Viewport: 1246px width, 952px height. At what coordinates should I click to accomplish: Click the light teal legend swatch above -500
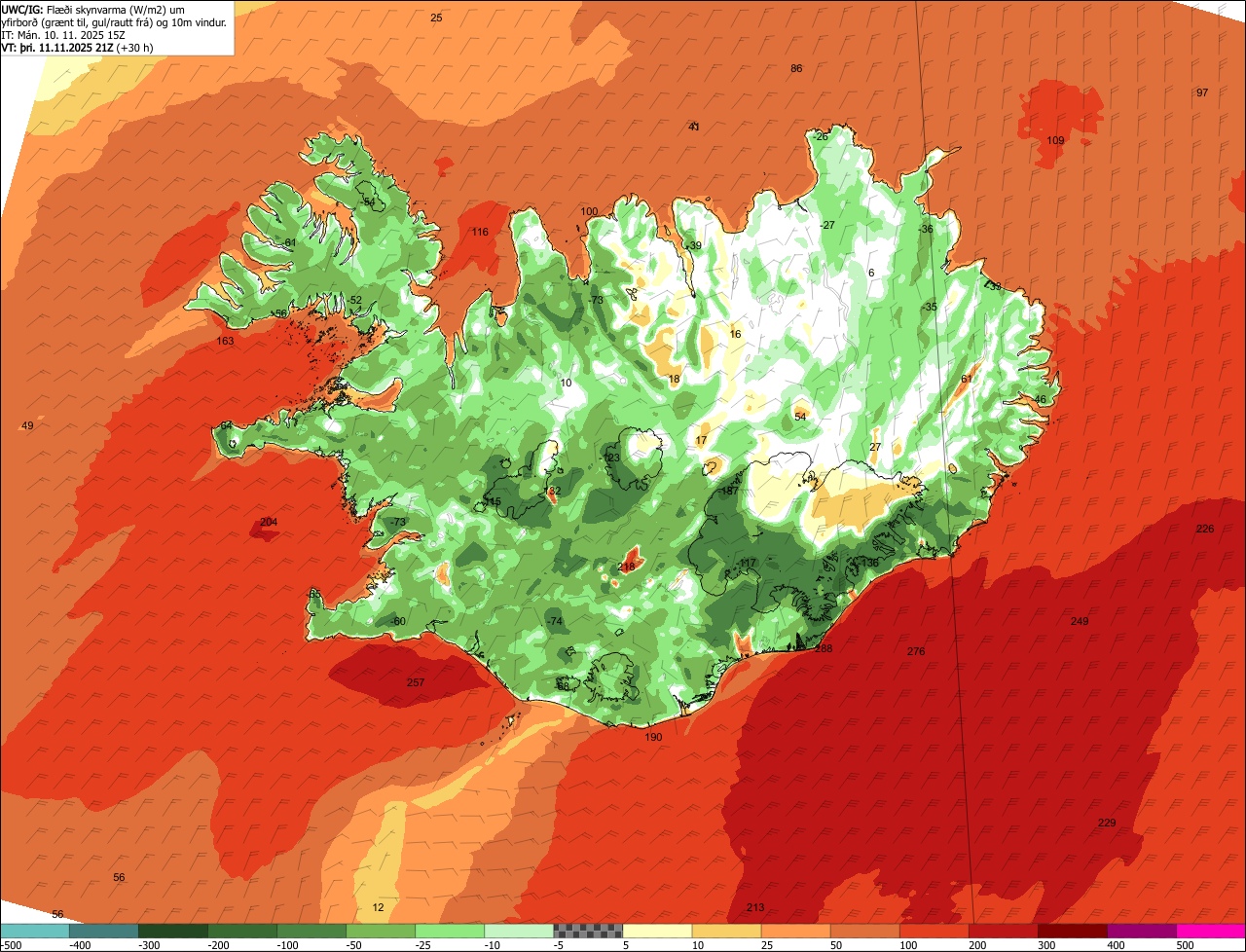coord(34,931)
